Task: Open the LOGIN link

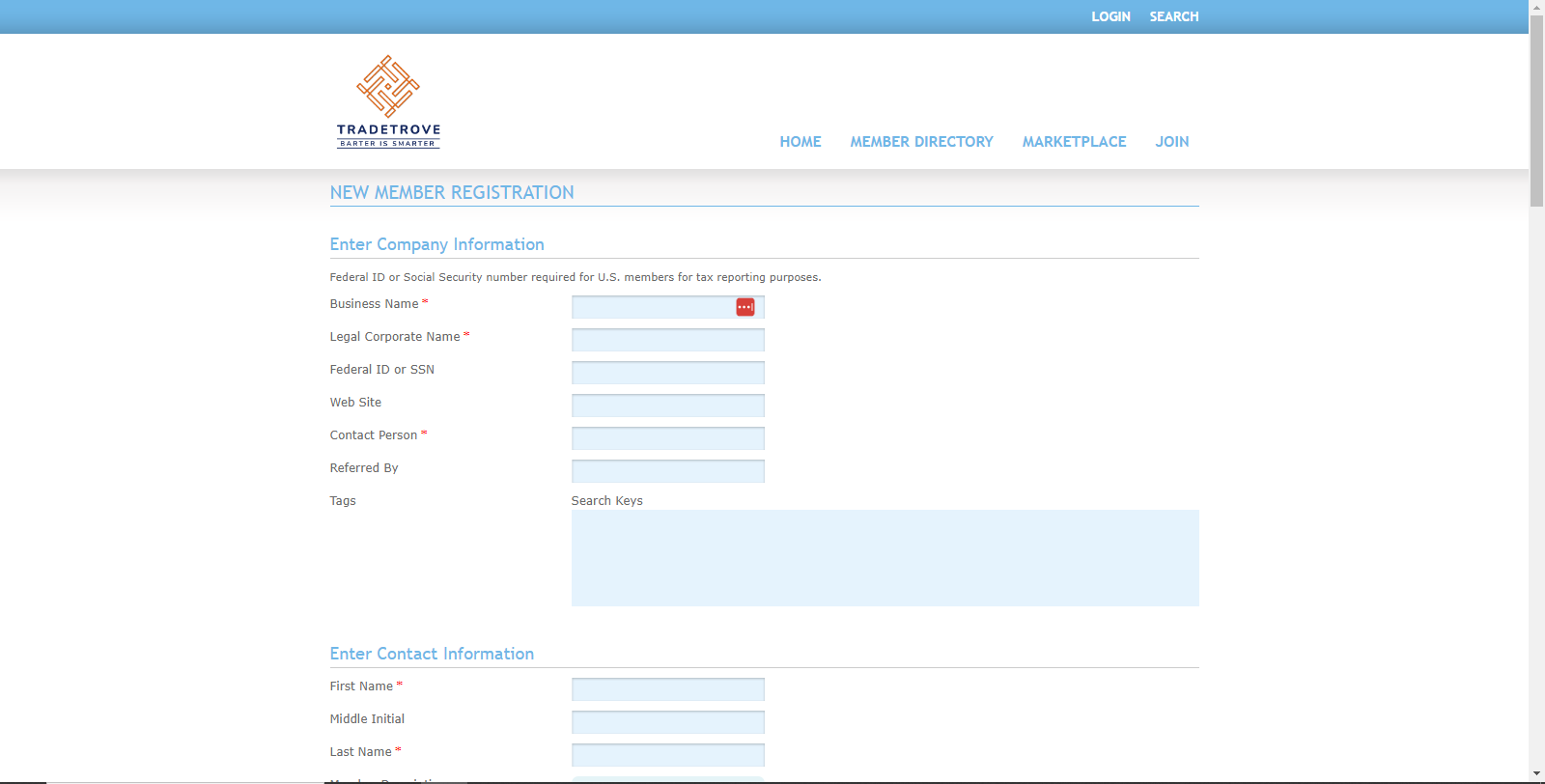Action: (x=1110, y=16)
